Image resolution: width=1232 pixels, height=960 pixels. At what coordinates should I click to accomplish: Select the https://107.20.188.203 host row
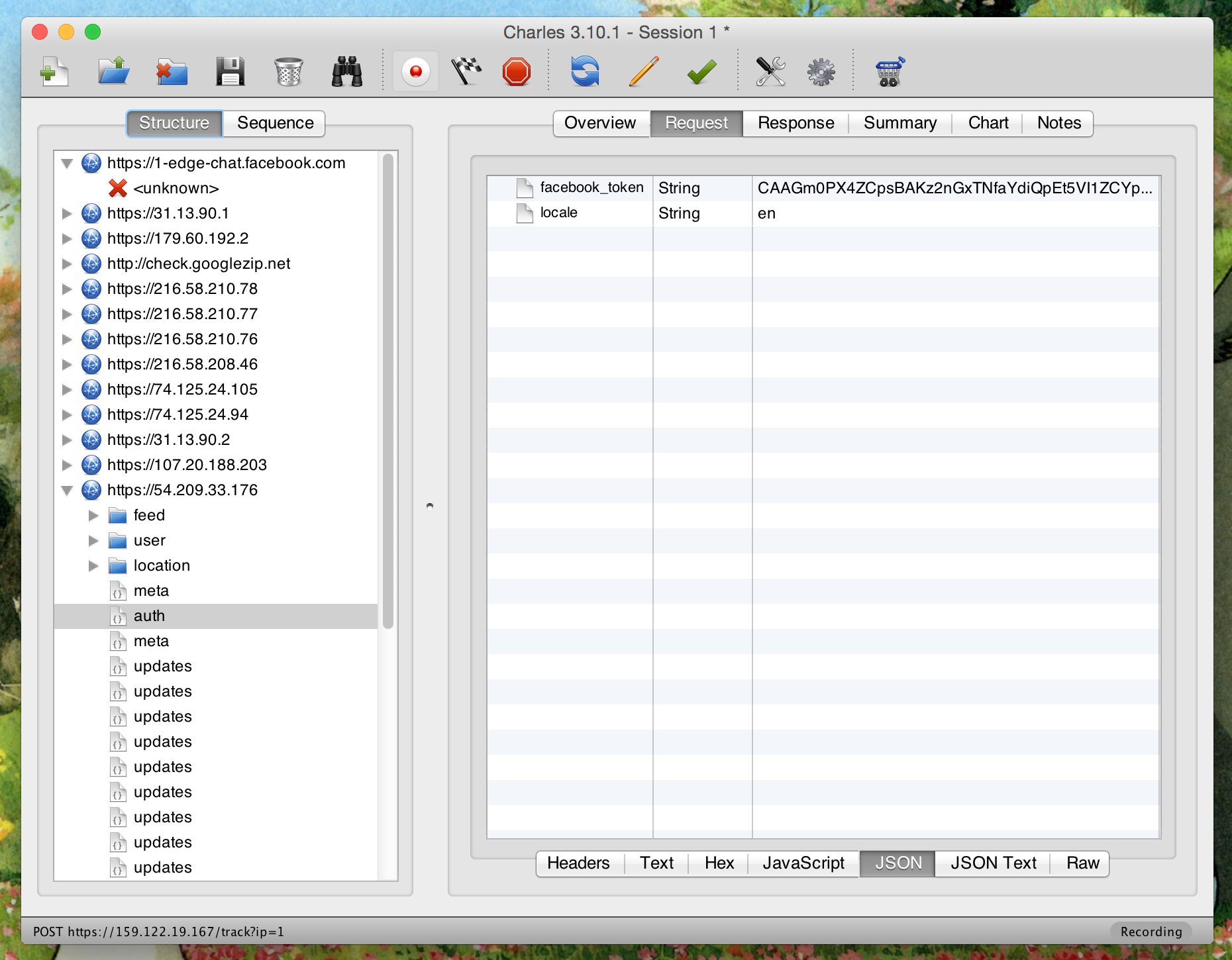(x=215, y=465)
